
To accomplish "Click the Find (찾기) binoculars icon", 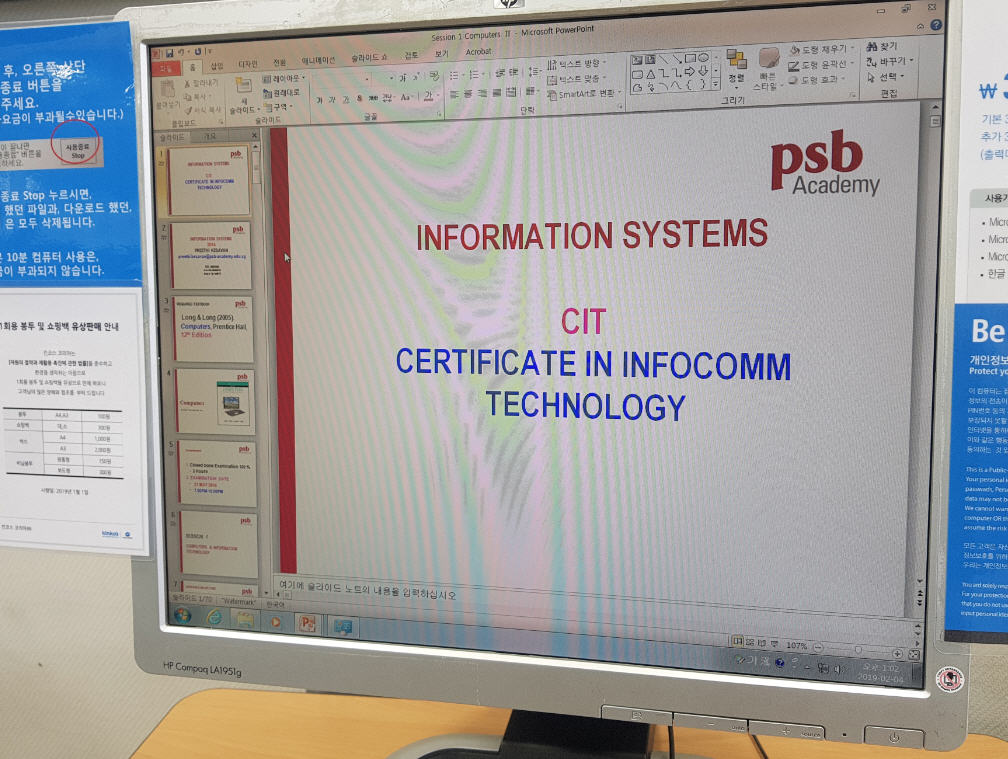I will point(872,47).
